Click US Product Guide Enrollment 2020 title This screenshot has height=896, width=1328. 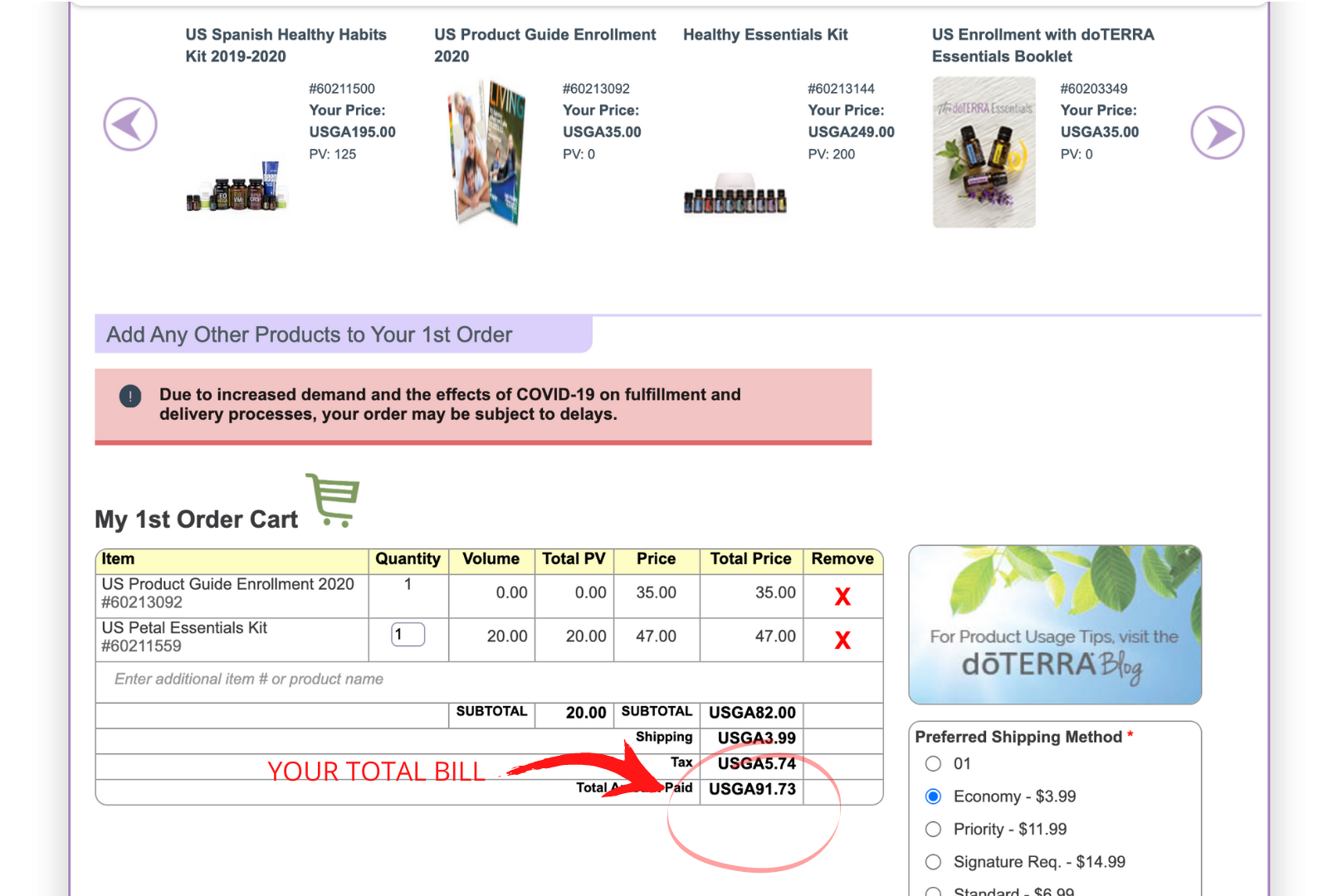point(545,46)
